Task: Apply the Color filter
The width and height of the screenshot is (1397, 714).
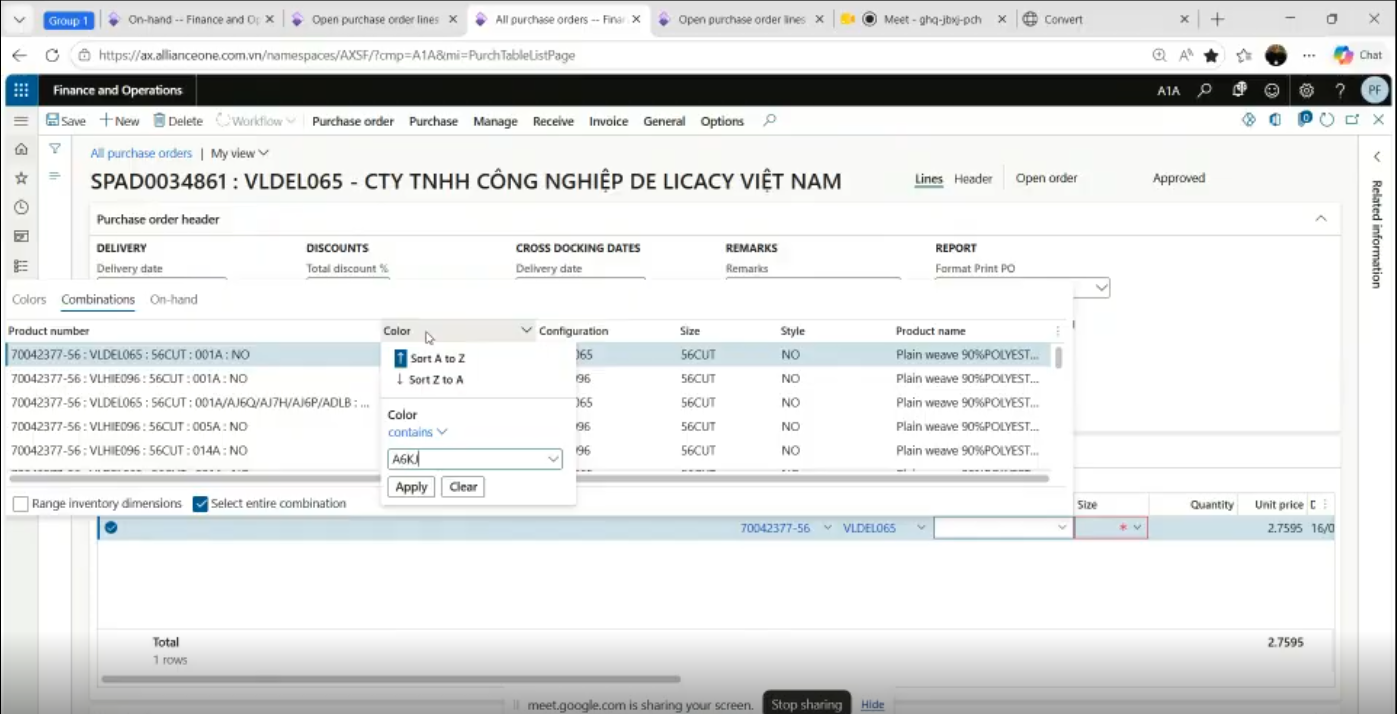Action: point(411,487)
